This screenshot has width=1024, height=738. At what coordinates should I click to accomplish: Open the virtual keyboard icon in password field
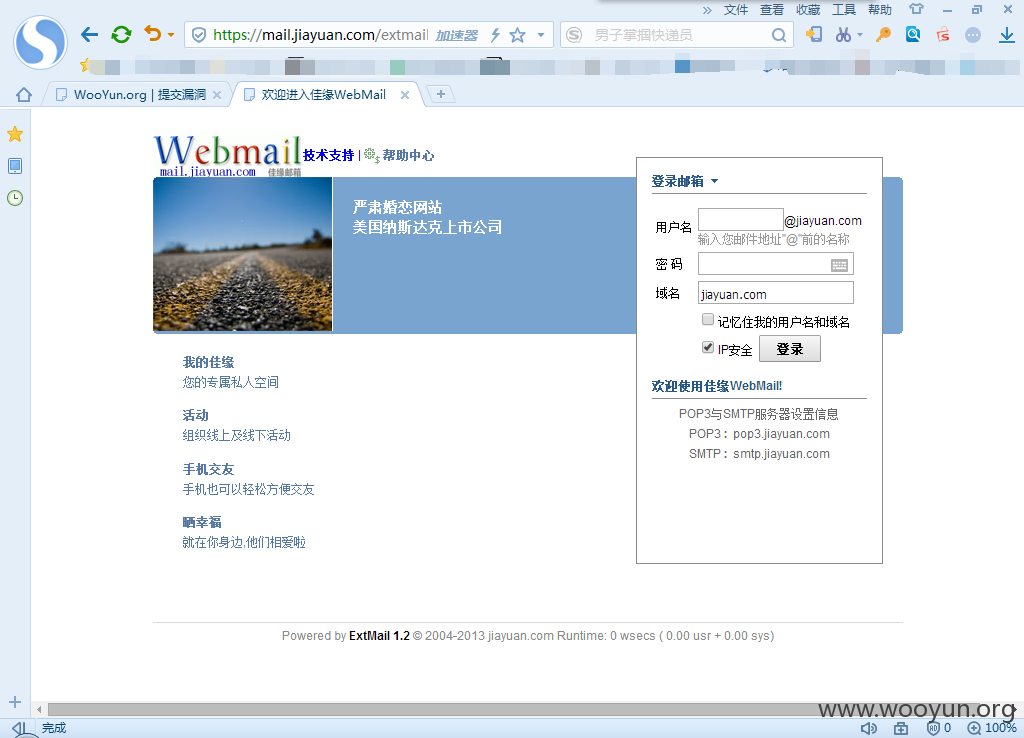(839, 265)
